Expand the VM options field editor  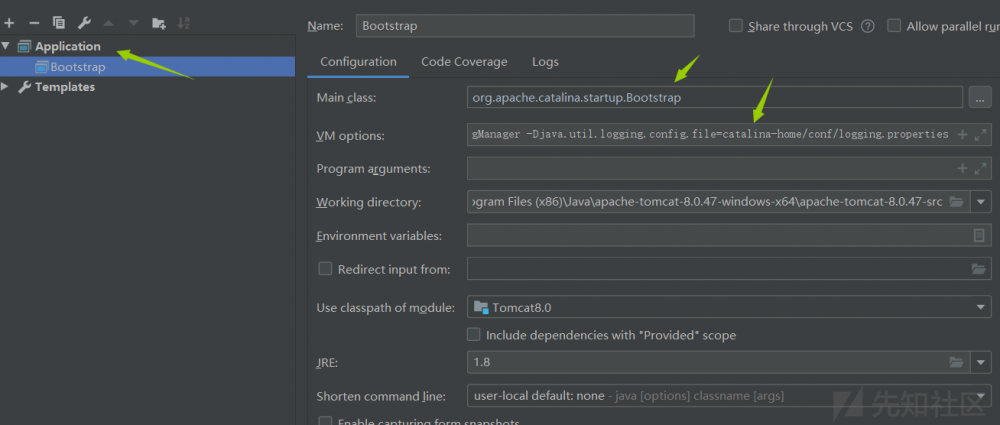tap(980, 134)
